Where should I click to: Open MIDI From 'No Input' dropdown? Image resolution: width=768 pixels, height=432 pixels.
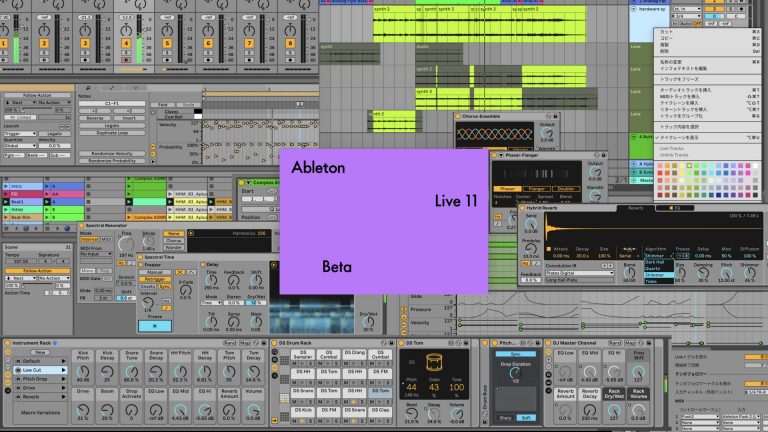click(96, 254)
